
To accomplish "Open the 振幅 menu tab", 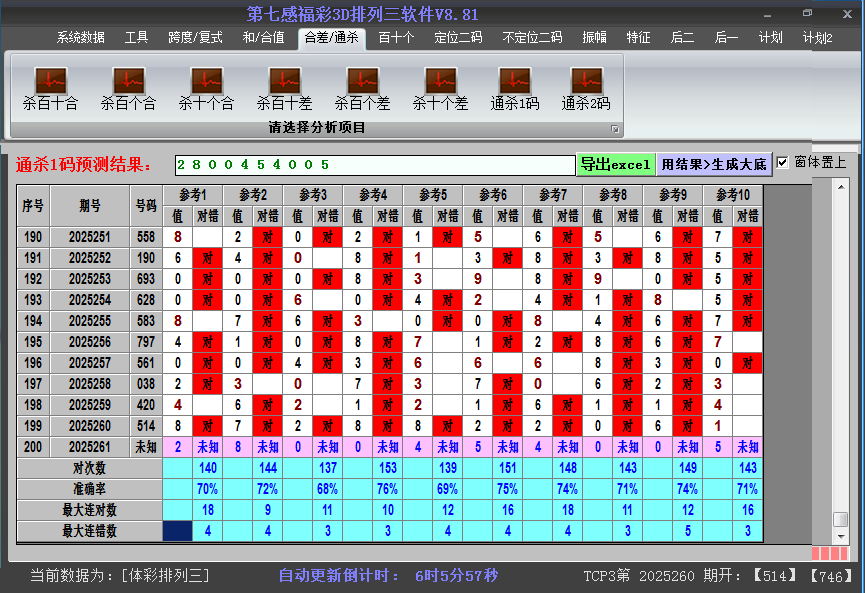I will 595,38.
